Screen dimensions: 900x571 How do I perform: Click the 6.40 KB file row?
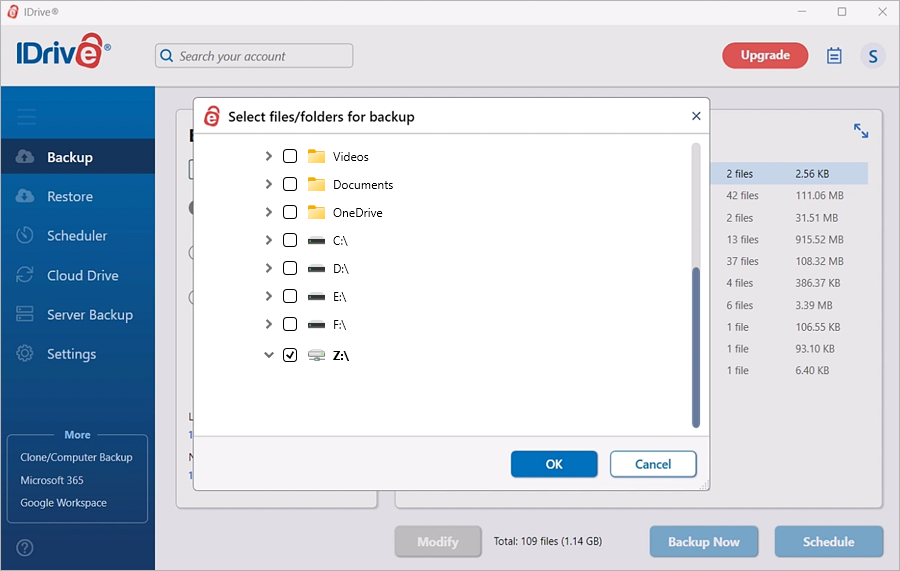789,370
